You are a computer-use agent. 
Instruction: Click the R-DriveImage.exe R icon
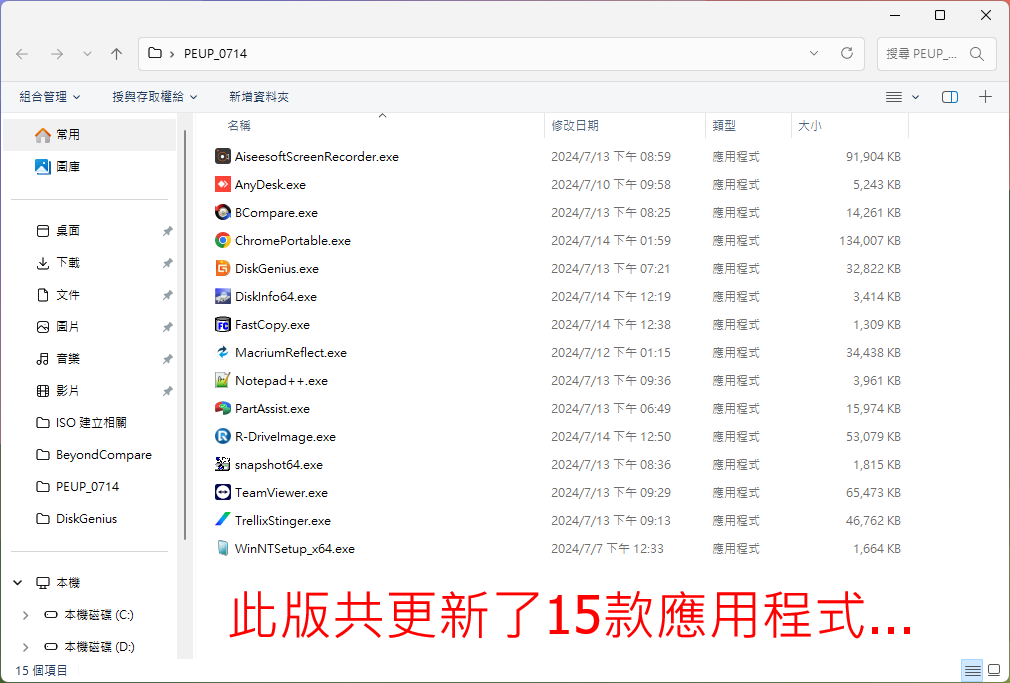coord(222,437)
